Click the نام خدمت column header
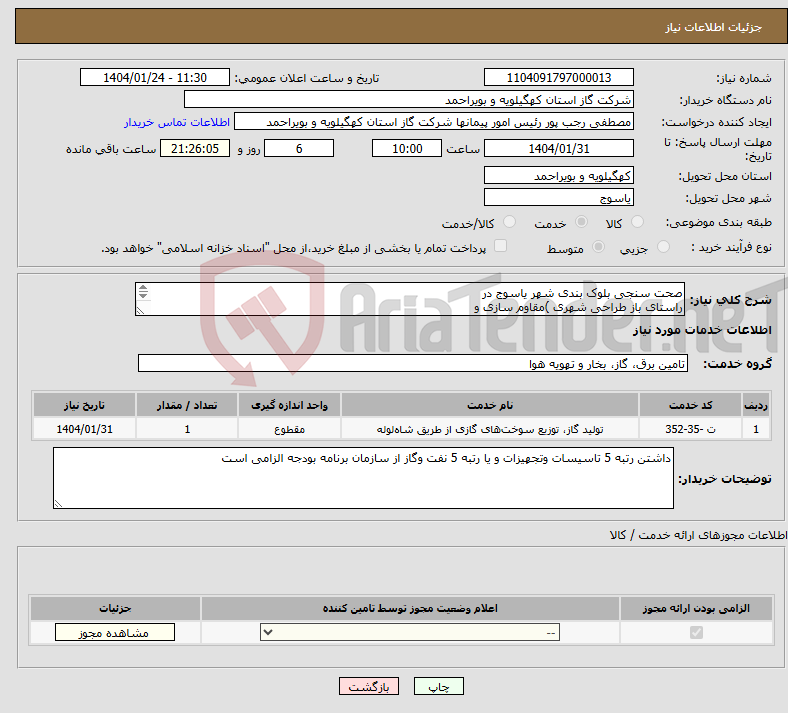The width and height of the screenshot is (788, 713). pyautogui.click(x=490, y=405)
